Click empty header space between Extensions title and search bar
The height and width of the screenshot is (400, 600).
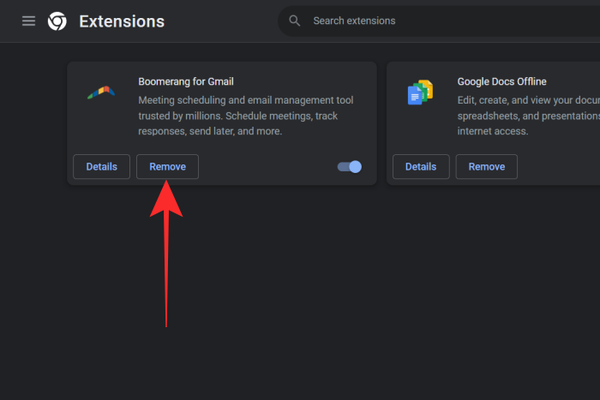pyautogui.click(x=225, y=21)
